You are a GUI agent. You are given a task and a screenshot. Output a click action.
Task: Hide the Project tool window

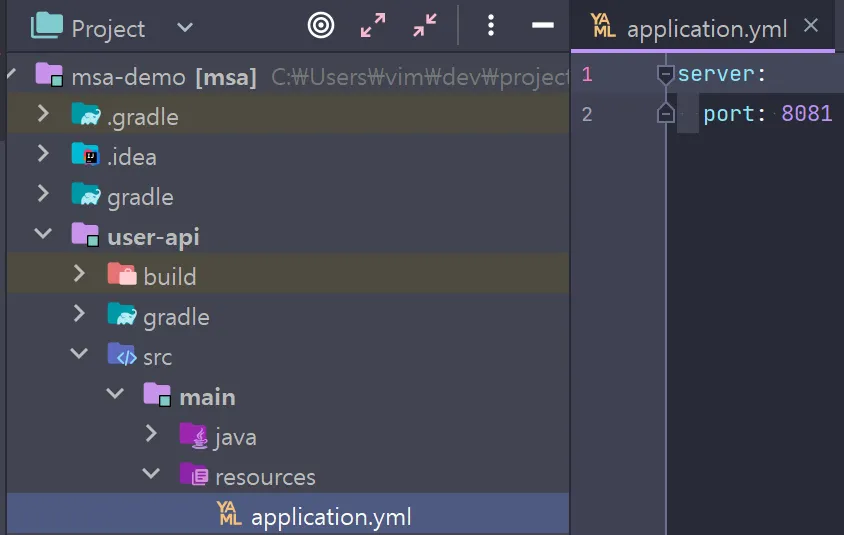(543, 26)
